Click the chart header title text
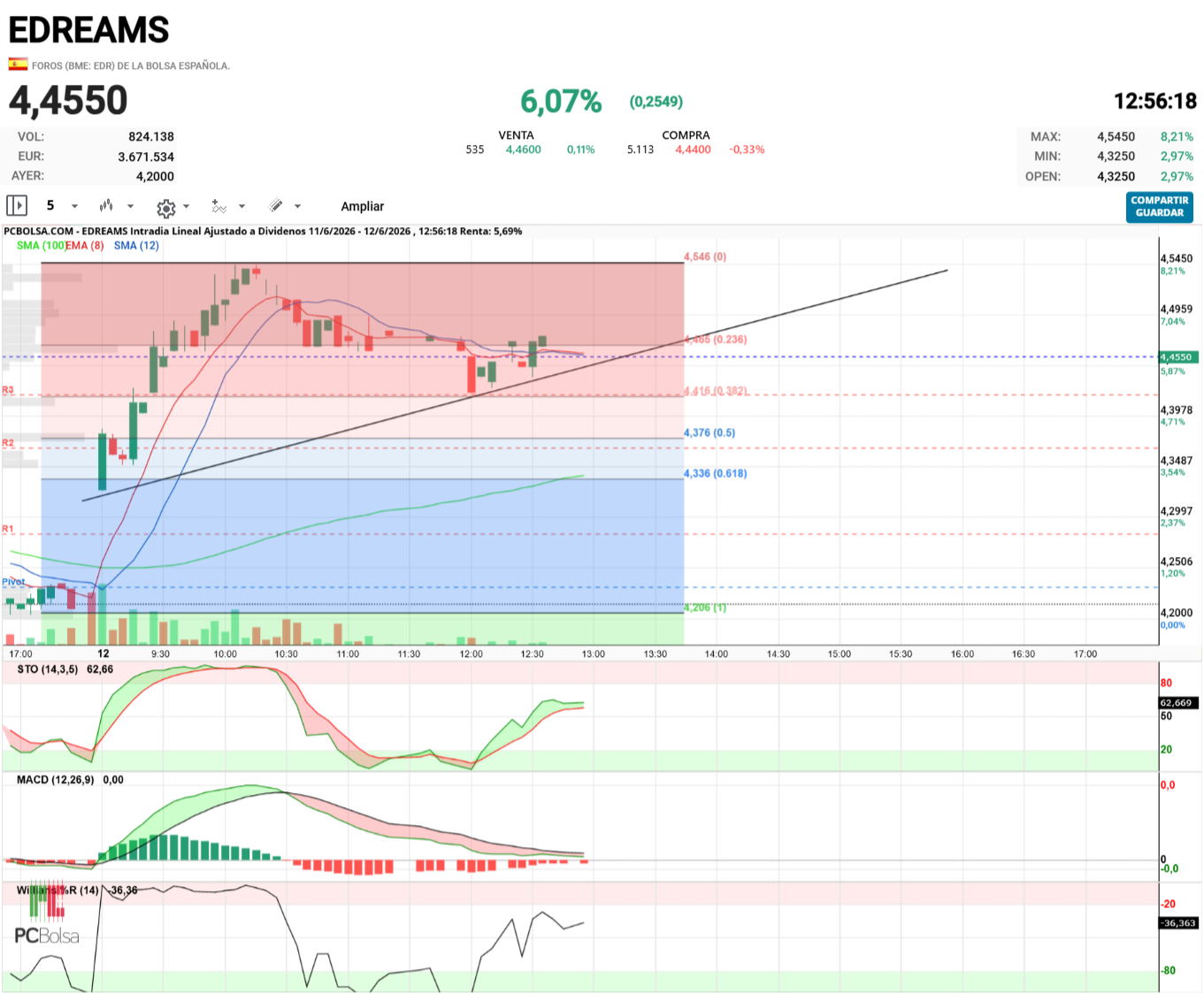 click(263, 231)
